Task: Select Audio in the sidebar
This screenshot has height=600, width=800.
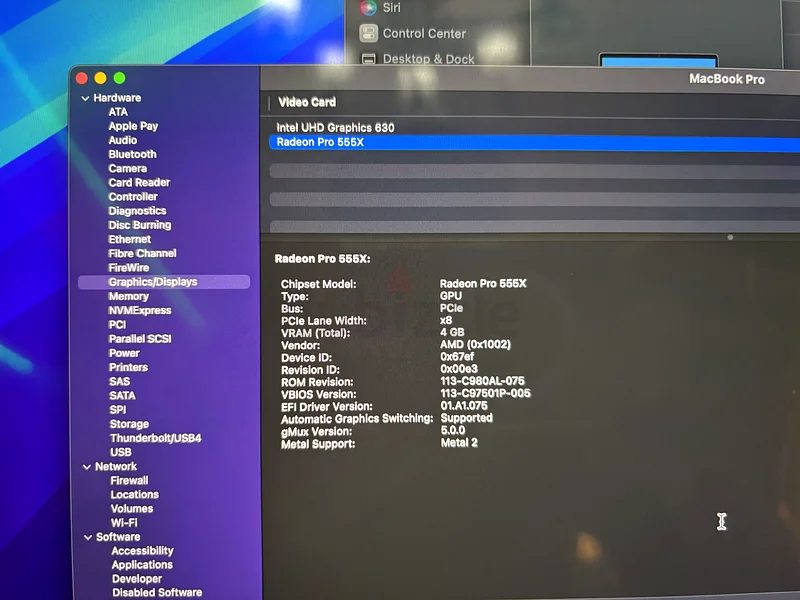Action: coord(122,140)
